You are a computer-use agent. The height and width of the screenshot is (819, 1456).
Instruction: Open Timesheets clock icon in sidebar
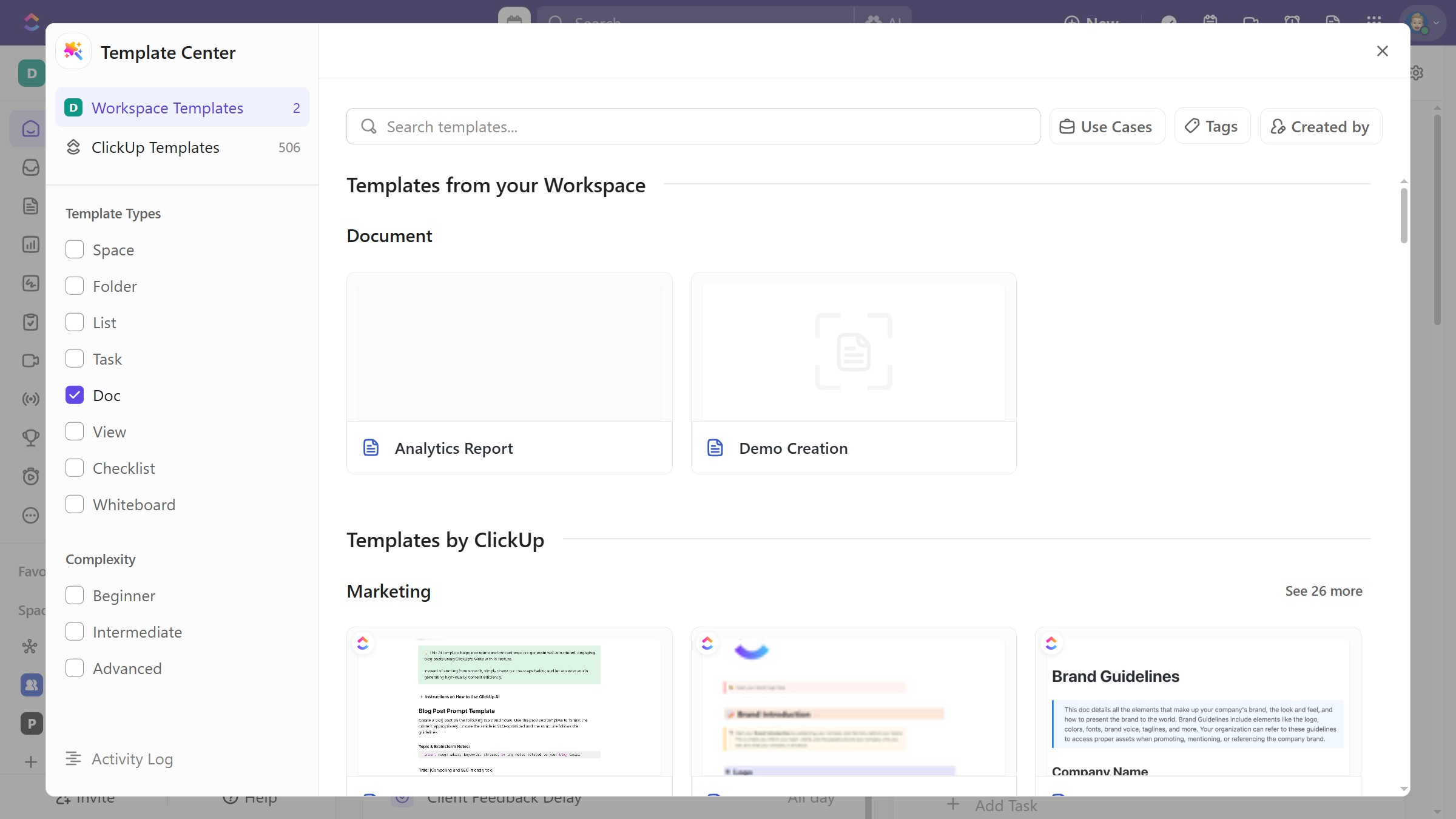(x=31, y=477)
